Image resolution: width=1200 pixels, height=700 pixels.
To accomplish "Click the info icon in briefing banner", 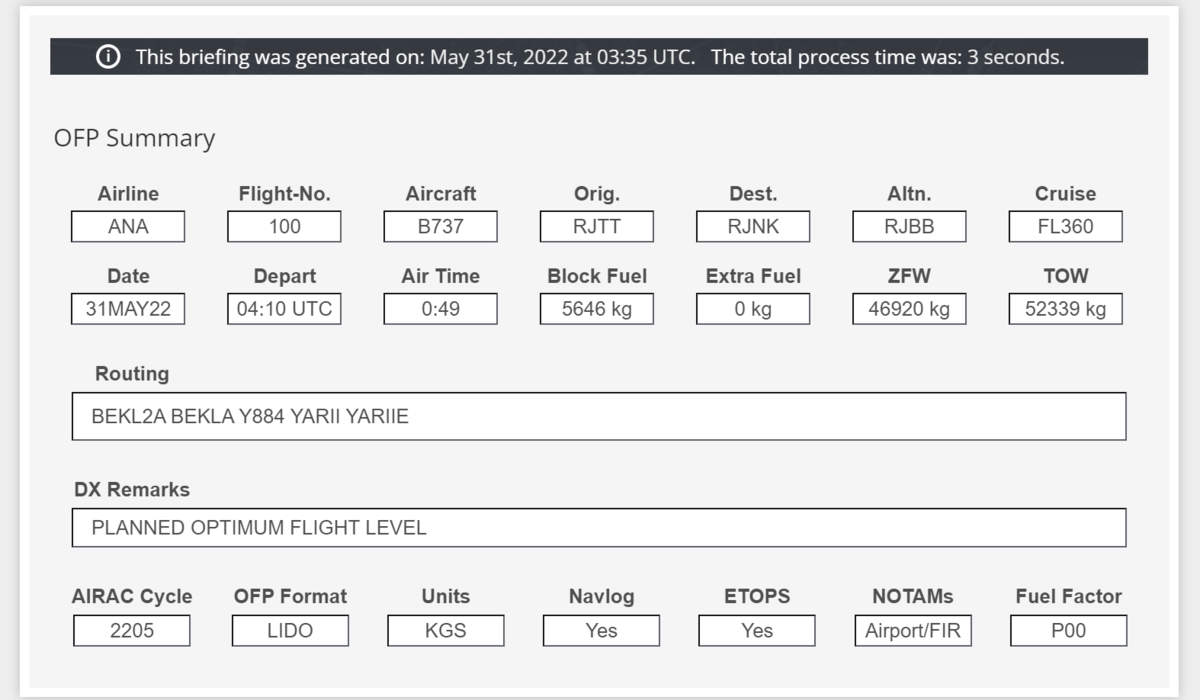I will click(107, 57).
